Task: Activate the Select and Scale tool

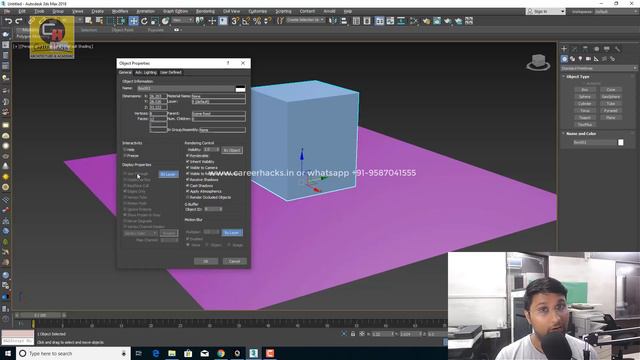Action: (155, 21)
